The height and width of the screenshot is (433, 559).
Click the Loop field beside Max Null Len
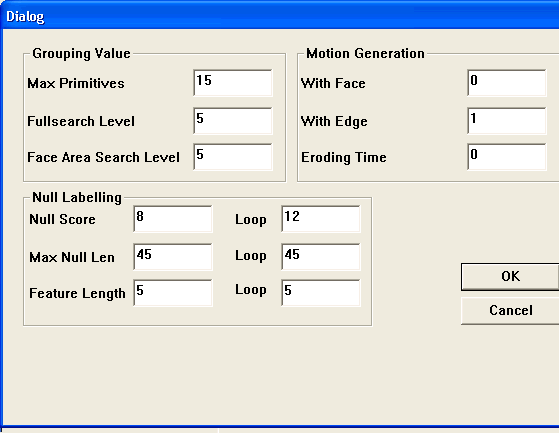[321, 257]
